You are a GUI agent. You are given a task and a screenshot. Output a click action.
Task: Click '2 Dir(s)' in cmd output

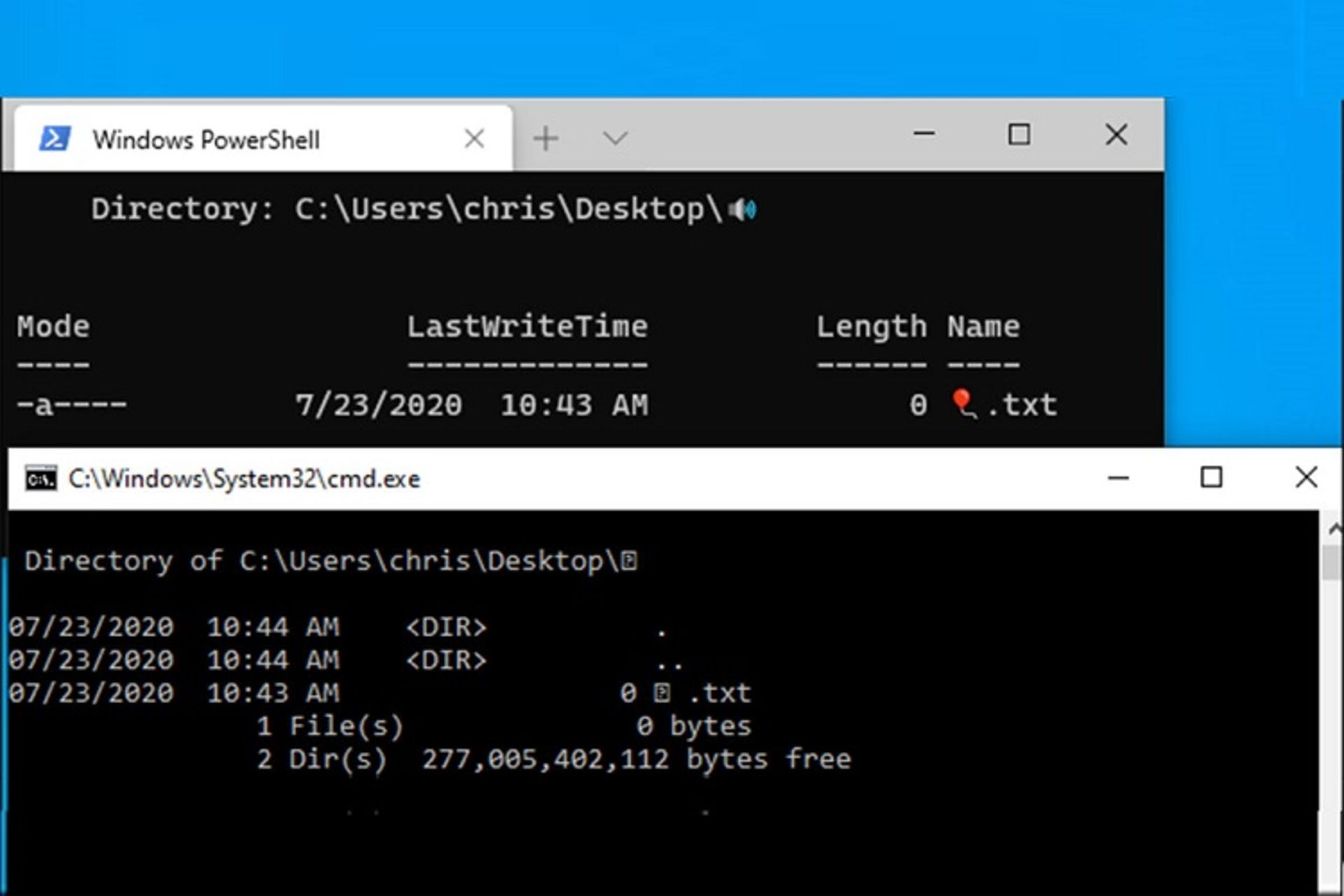321,759
